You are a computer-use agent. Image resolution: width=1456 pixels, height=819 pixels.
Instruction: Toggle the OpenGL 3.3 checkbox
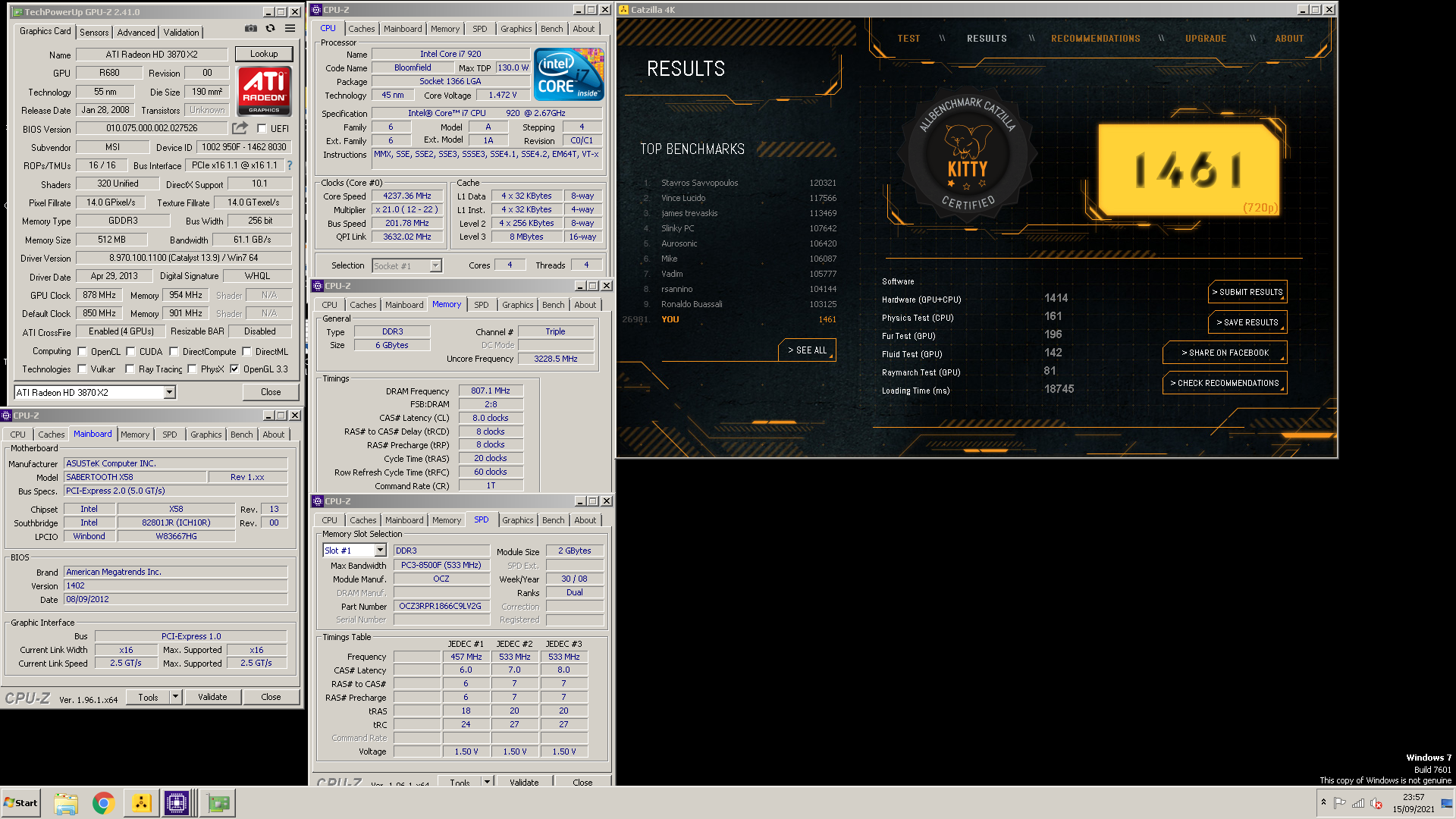[x=234, y=369]
